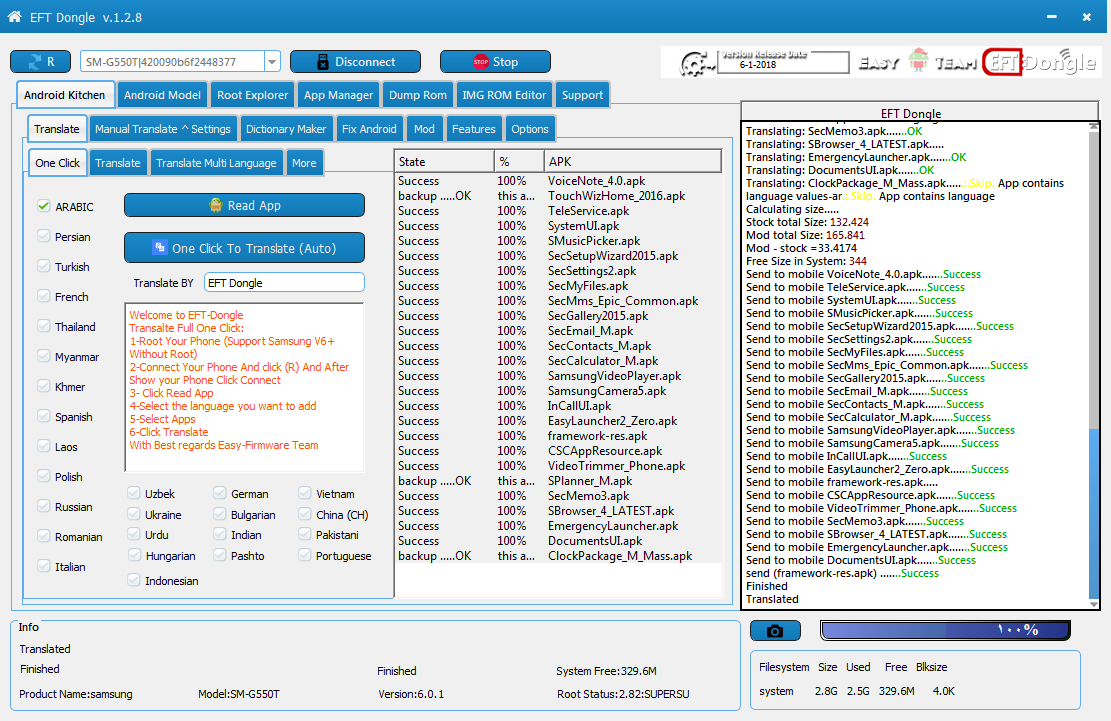Minimize the EFT Dongle window
1111x721 pixels.
(1051, 16)
